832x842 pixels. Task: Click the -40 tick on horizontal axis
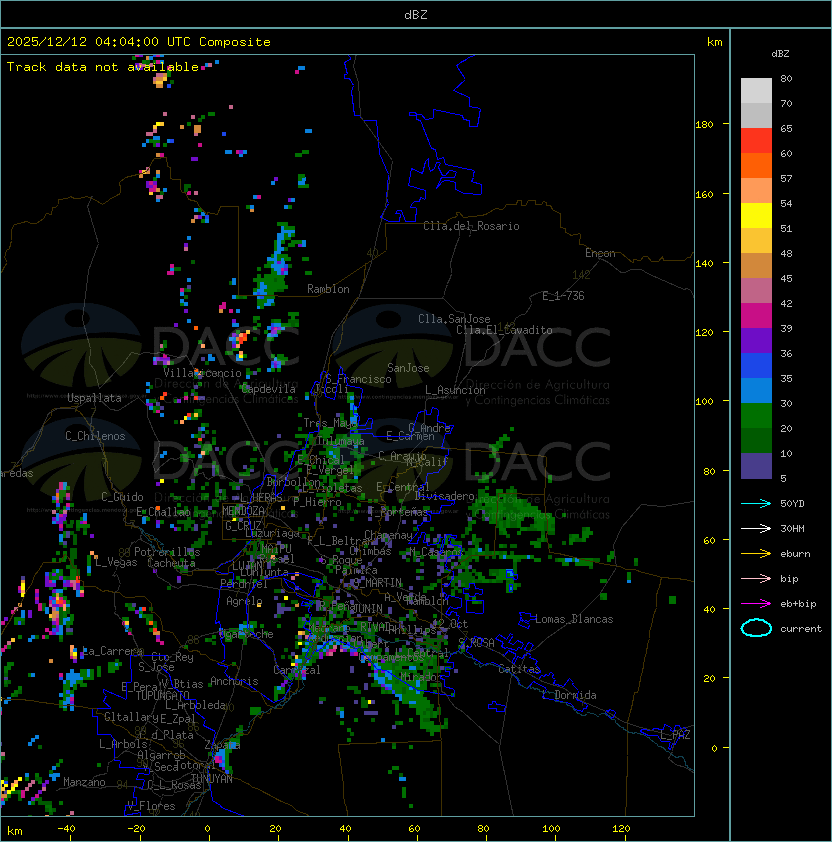tap(66, 829)
